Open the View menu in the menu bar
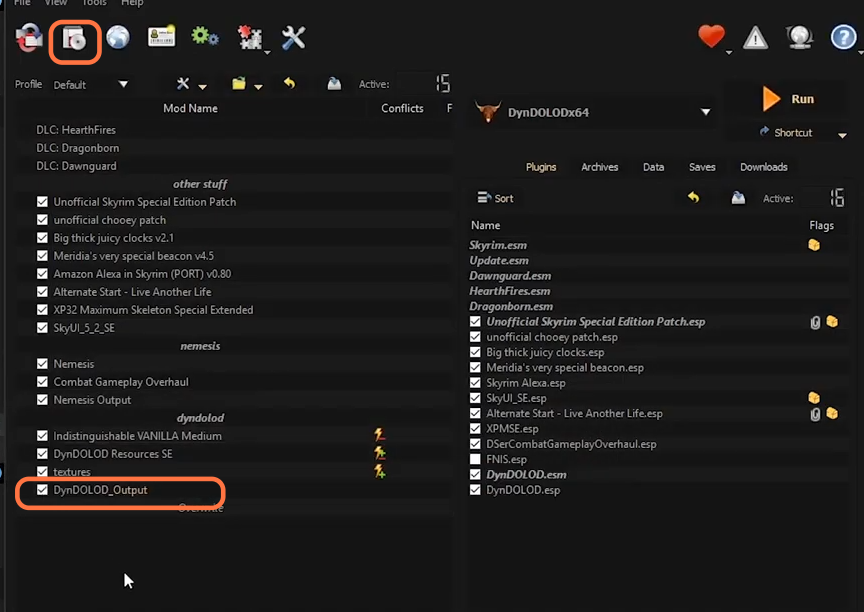Screen dimensions: 864x612 [56, 3]
